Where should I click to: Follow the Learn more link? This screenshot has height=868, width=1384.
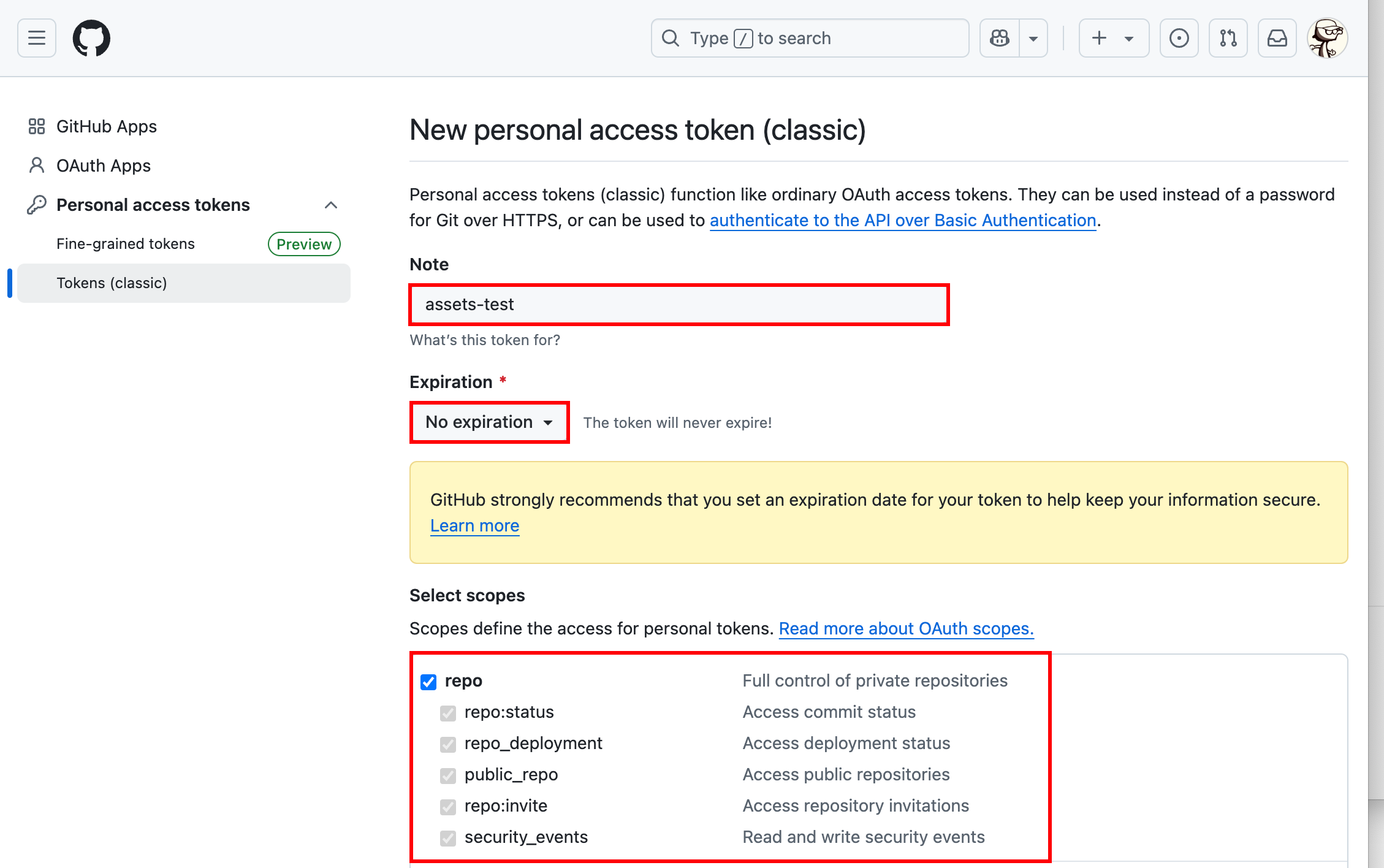coord(475,526)
